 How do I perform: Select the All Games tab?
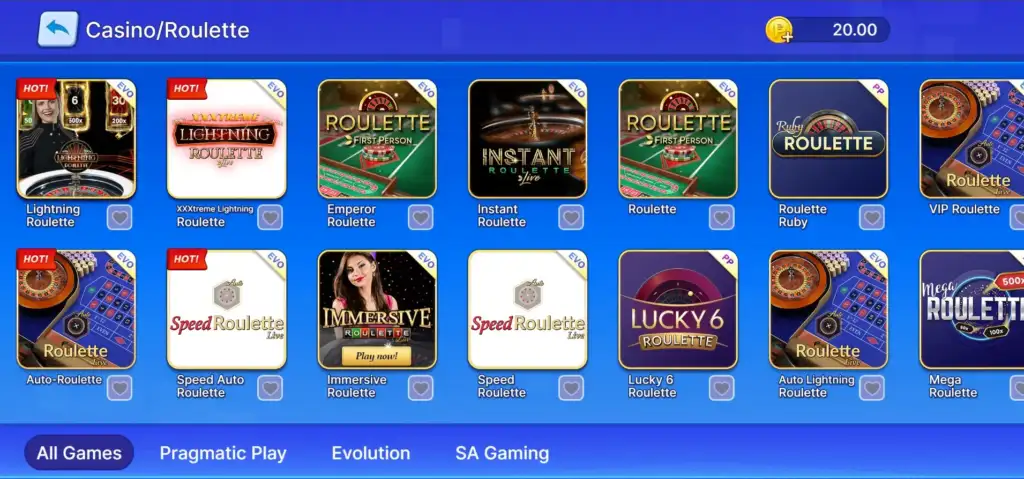point(79,453)
